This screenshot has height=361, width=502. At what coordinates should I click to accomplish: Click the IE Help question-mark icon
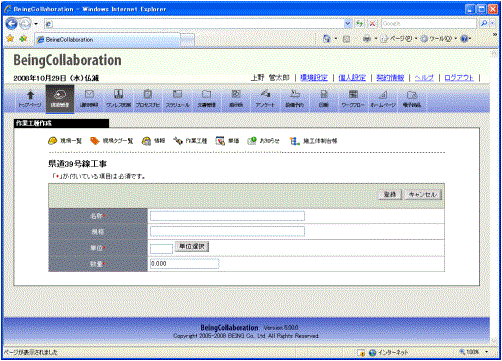pyautogui.click(x=464, y=39)
